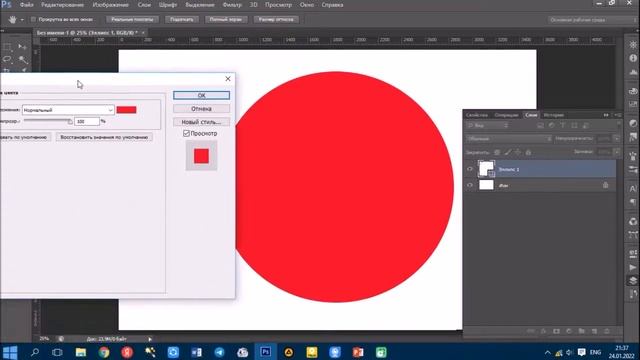The height and width of the screenshot is (360, 640).
Task: Toggle scroll all windows checkbox in options bar
Action: coord(33,19)
